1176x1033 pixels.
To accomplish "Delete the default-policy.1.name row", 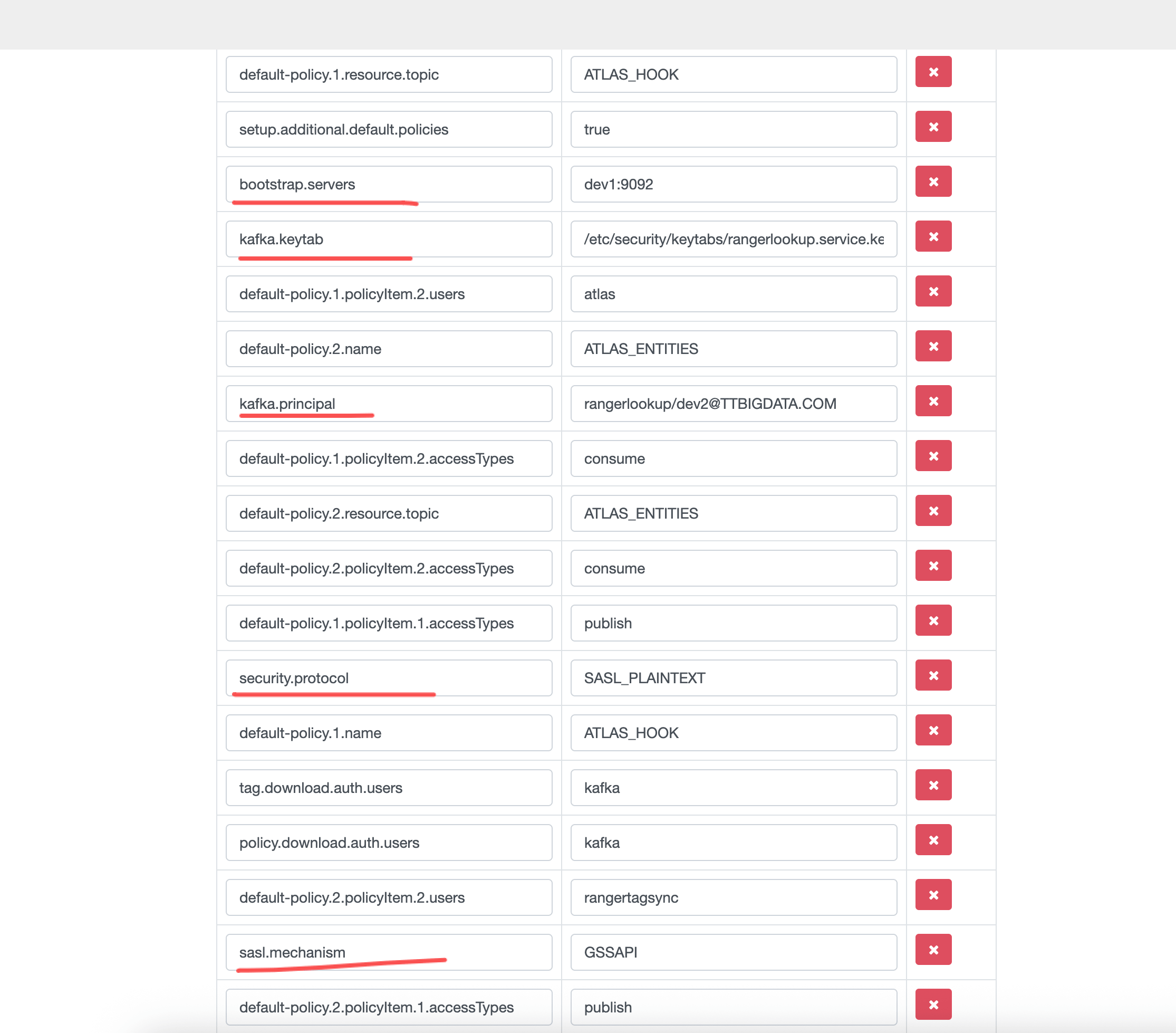I will click(x=933, y=730).
